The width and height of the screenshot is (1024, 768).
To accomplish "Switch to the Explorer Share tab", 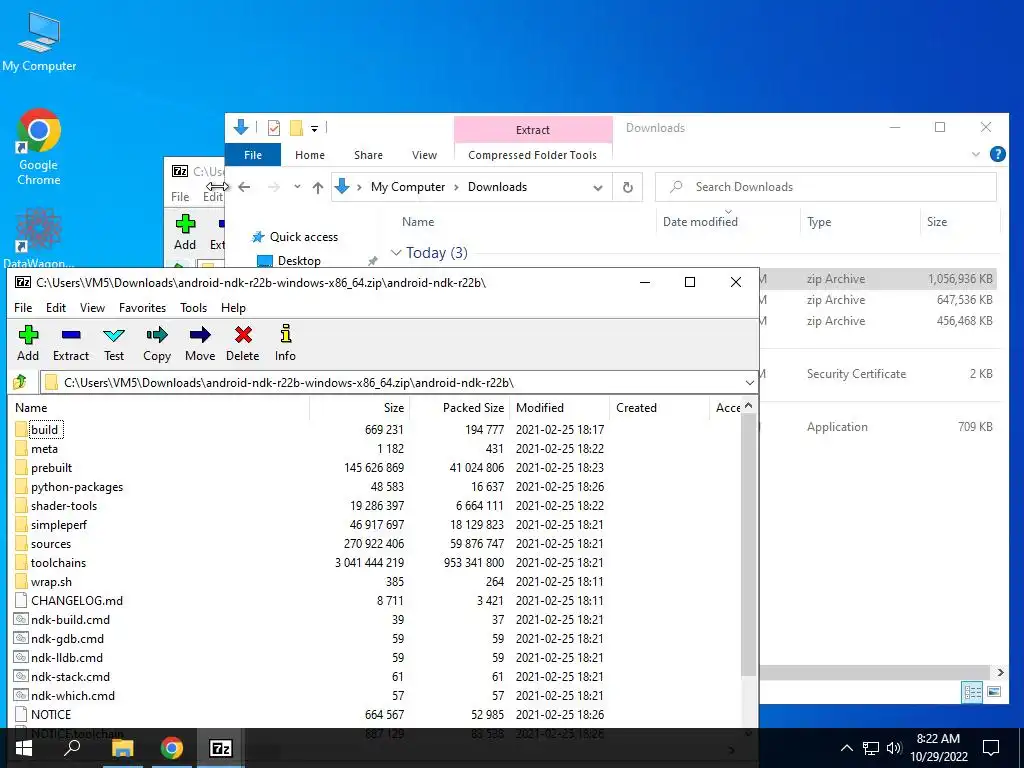I will coord(368,155).
